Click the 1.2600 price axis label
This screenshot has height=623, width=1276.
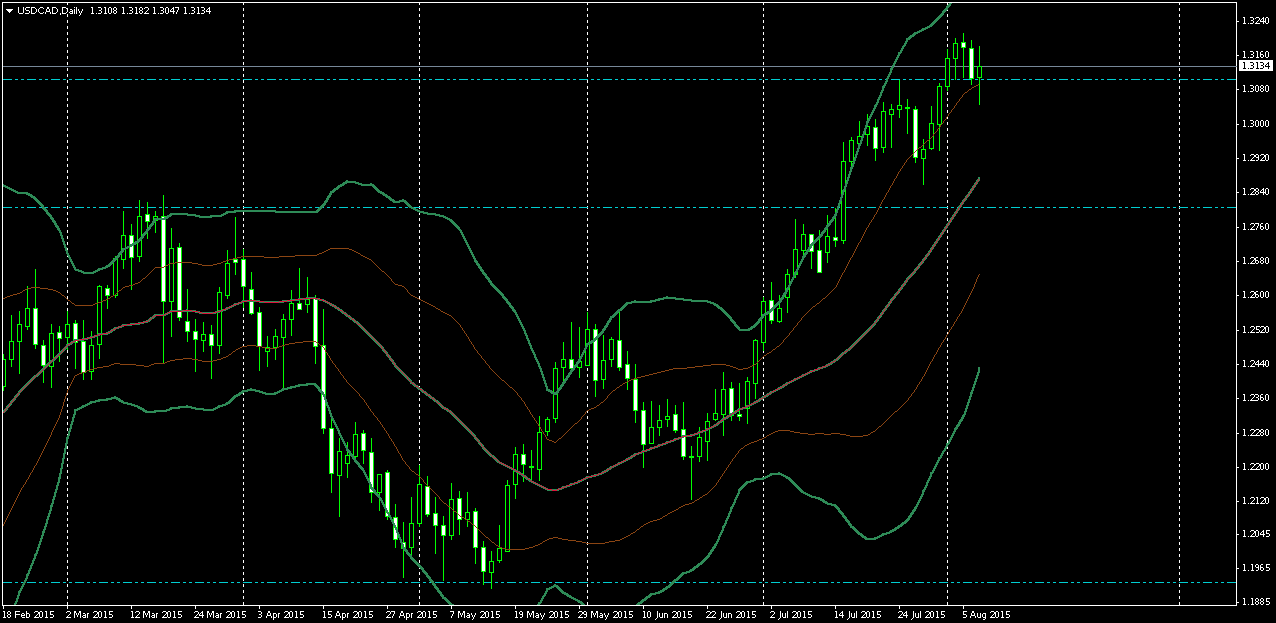tap(1254, 295)
